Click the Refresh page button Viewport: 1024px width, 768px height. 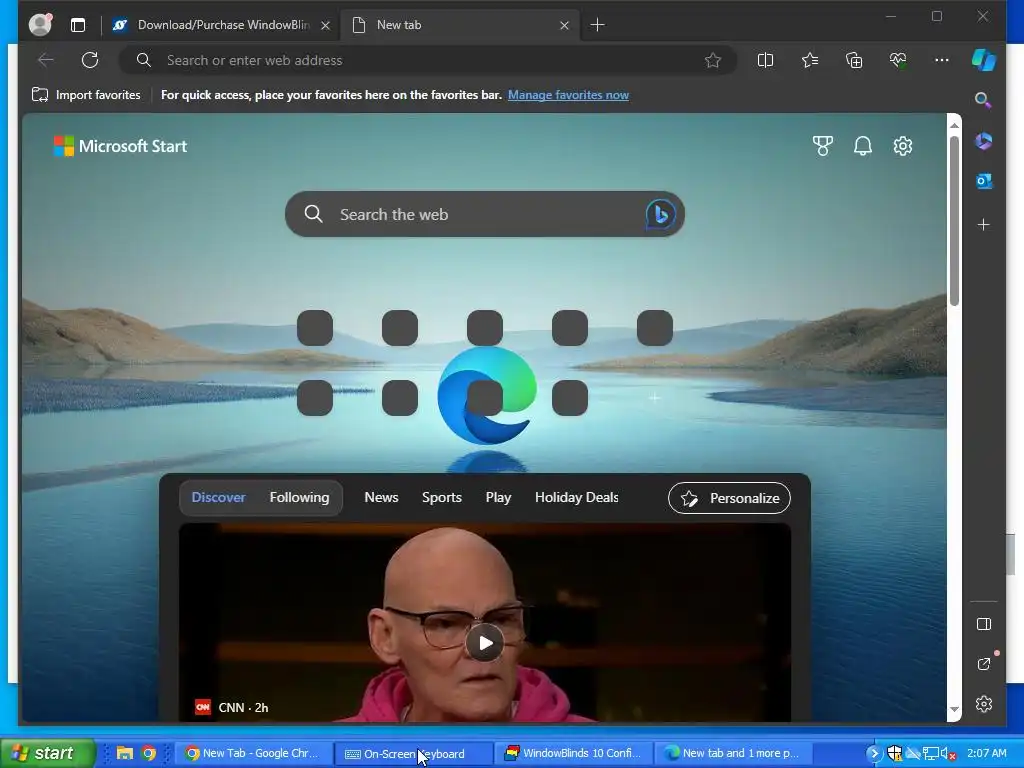(90, 60)
